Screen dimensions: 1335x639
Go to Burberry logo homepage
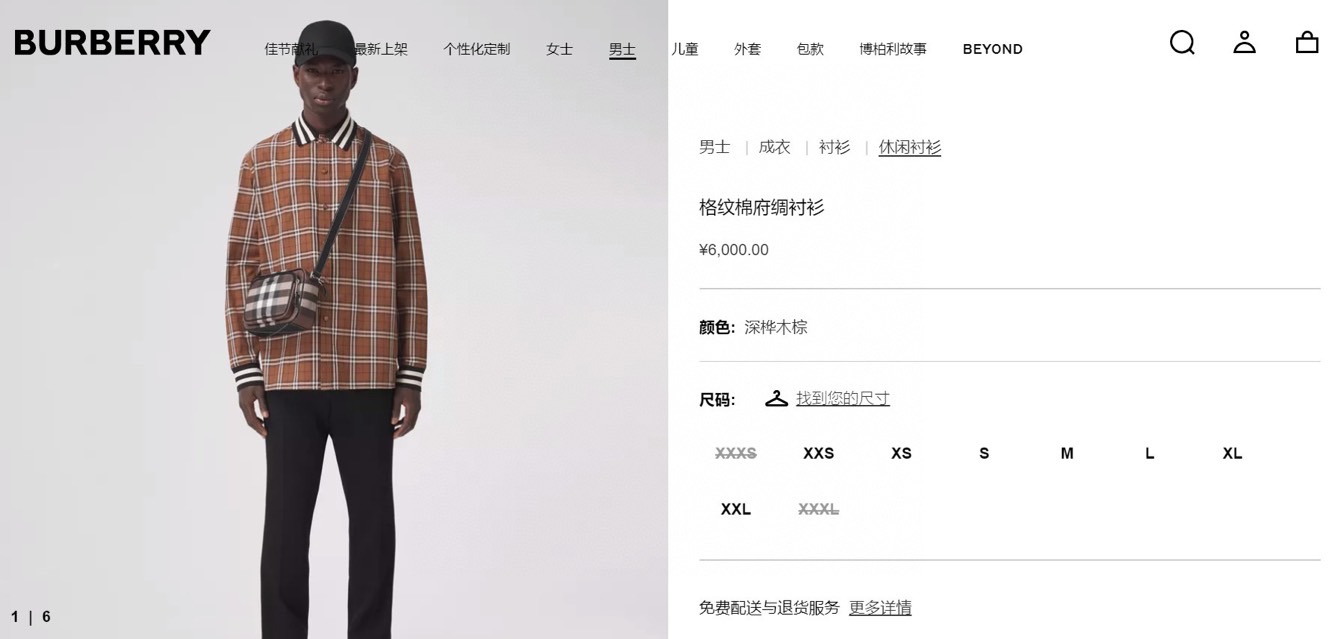(112, 43)
